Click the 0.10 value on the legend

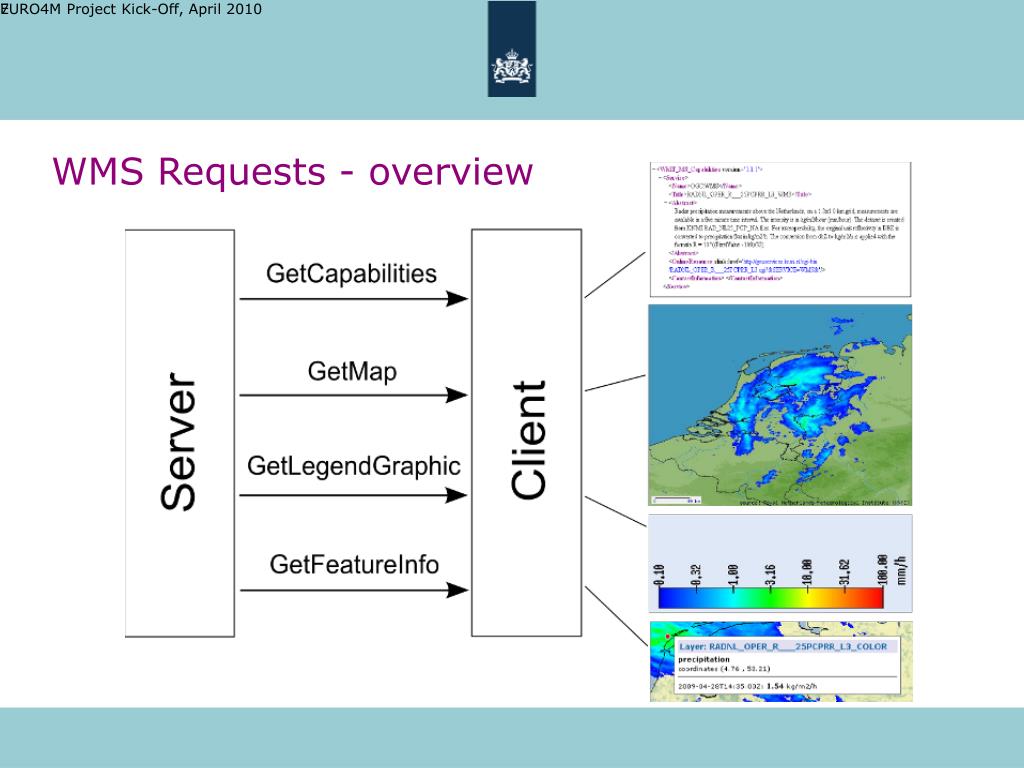tap(659, 574)
